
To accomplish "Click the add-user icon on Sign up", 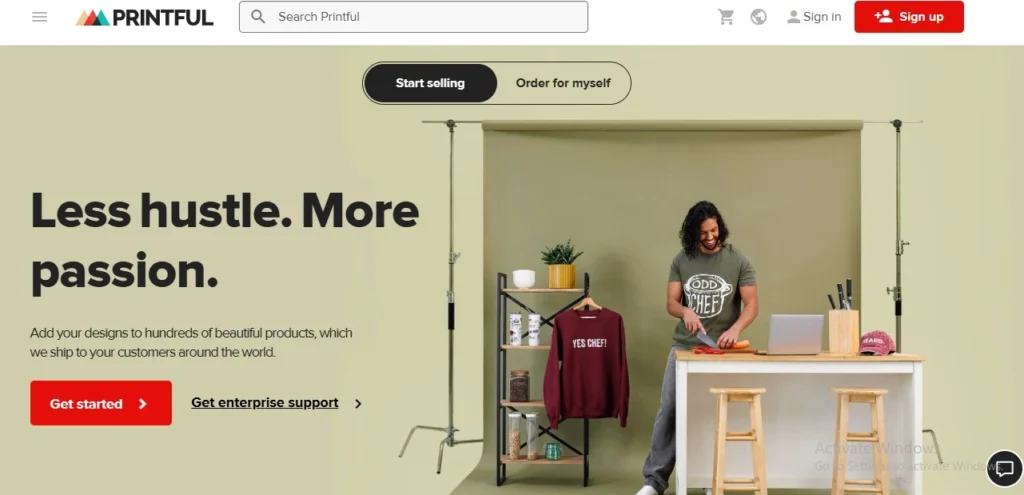I will 883,16.
